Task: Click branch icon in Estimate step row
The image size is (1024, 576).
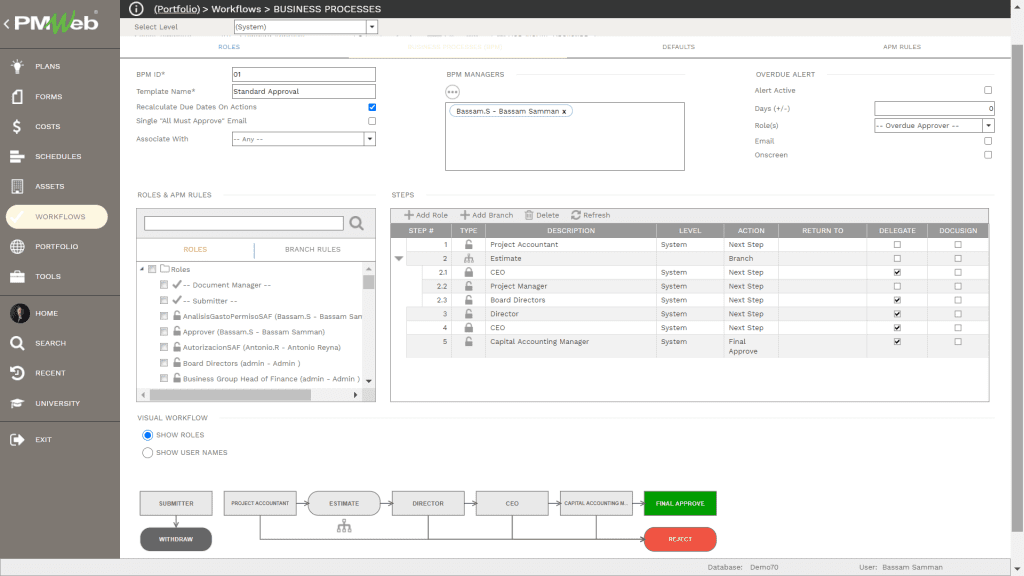Action: pos(468,259)
